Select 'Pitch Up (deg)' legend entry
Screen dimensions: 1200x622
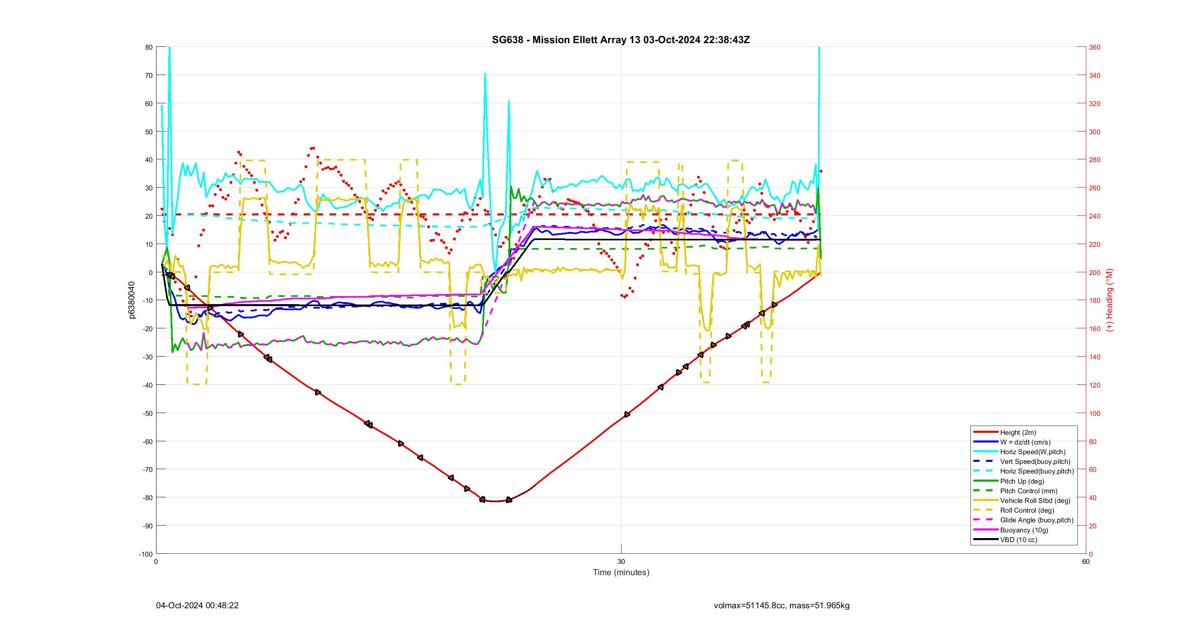(1024, 481)
